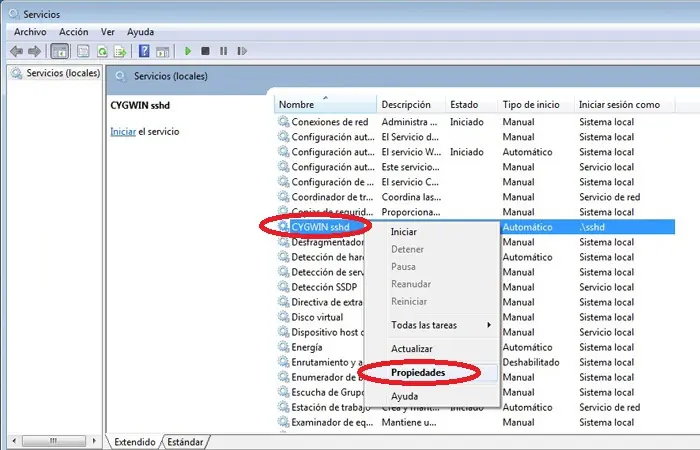Click Iniciado status of Conexiones de red
Viewport: 700px width, 450px height.
(467, 122)
